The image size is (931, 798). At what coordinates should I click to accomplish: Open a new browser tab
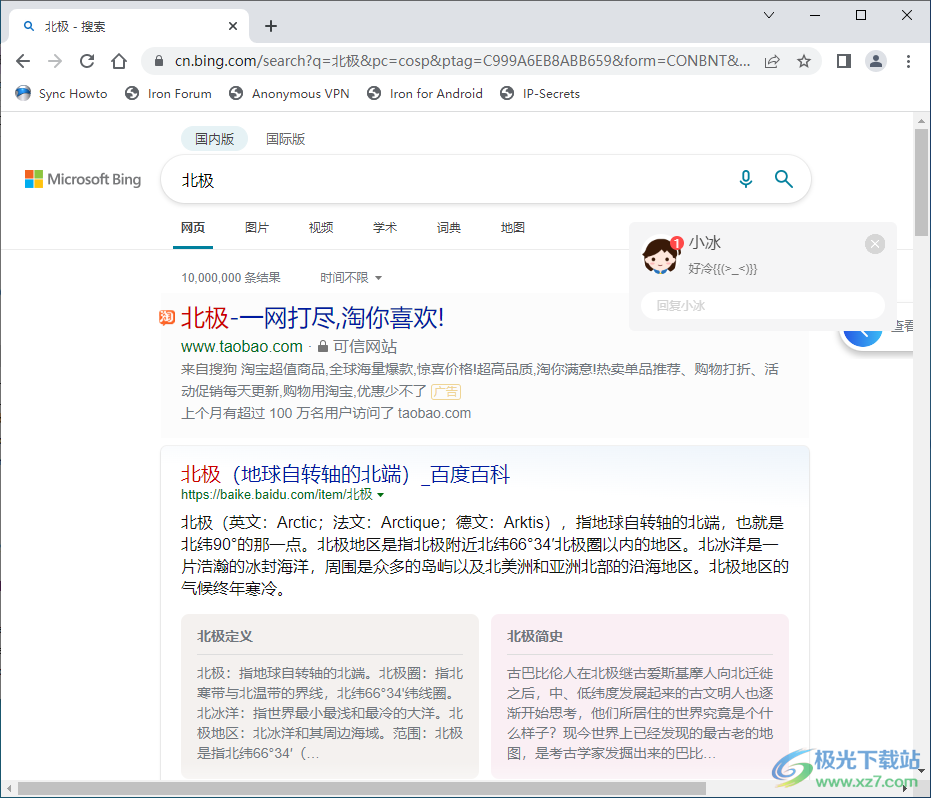(x=271, y=26)
